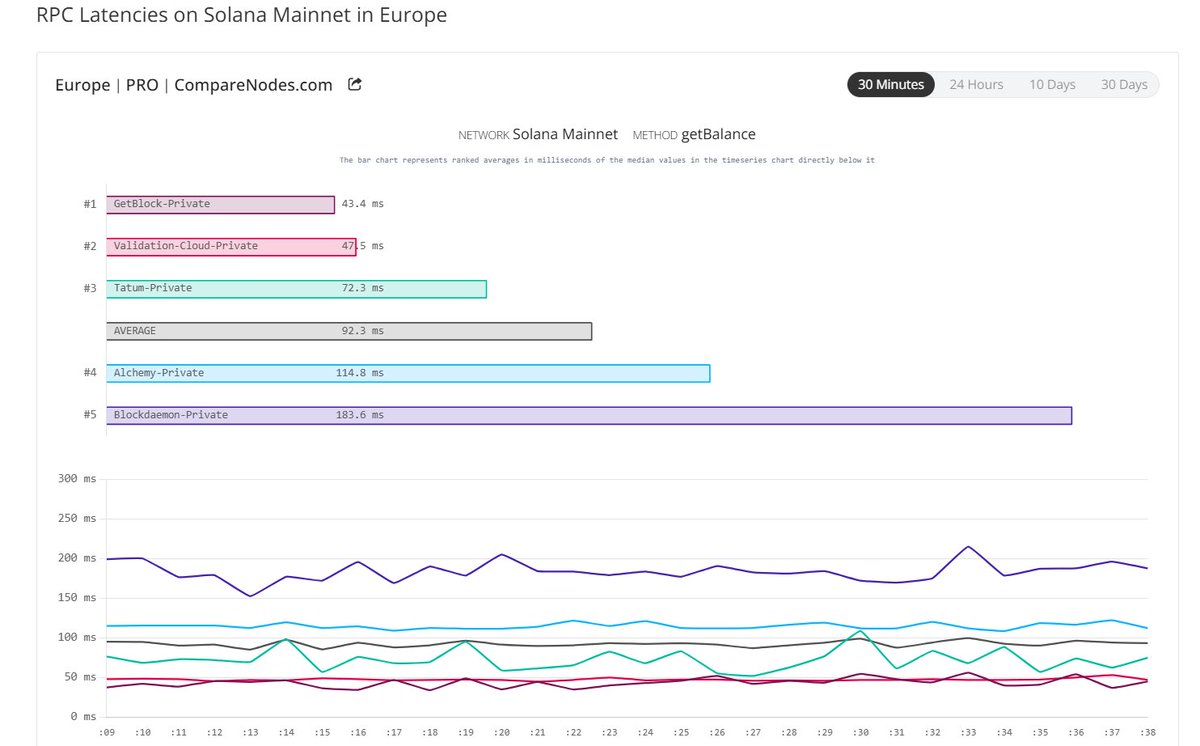Click the #2 rank label
The height and width of the screenshot is (746, 1200).
click(90, 246)
